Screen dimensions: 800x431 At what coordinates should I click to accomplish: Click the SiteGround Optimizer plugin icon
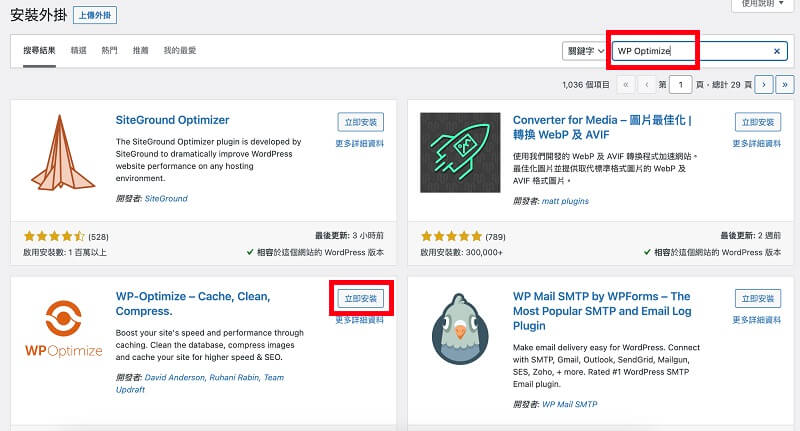(x=63, y=153)
